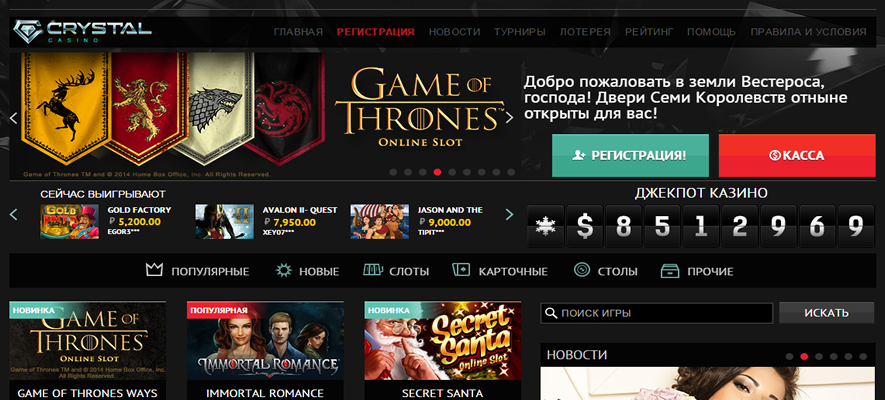The image size is (885, 400).
Task: Click the magnifier icon in game search
Action: click(x=551, y=313)
